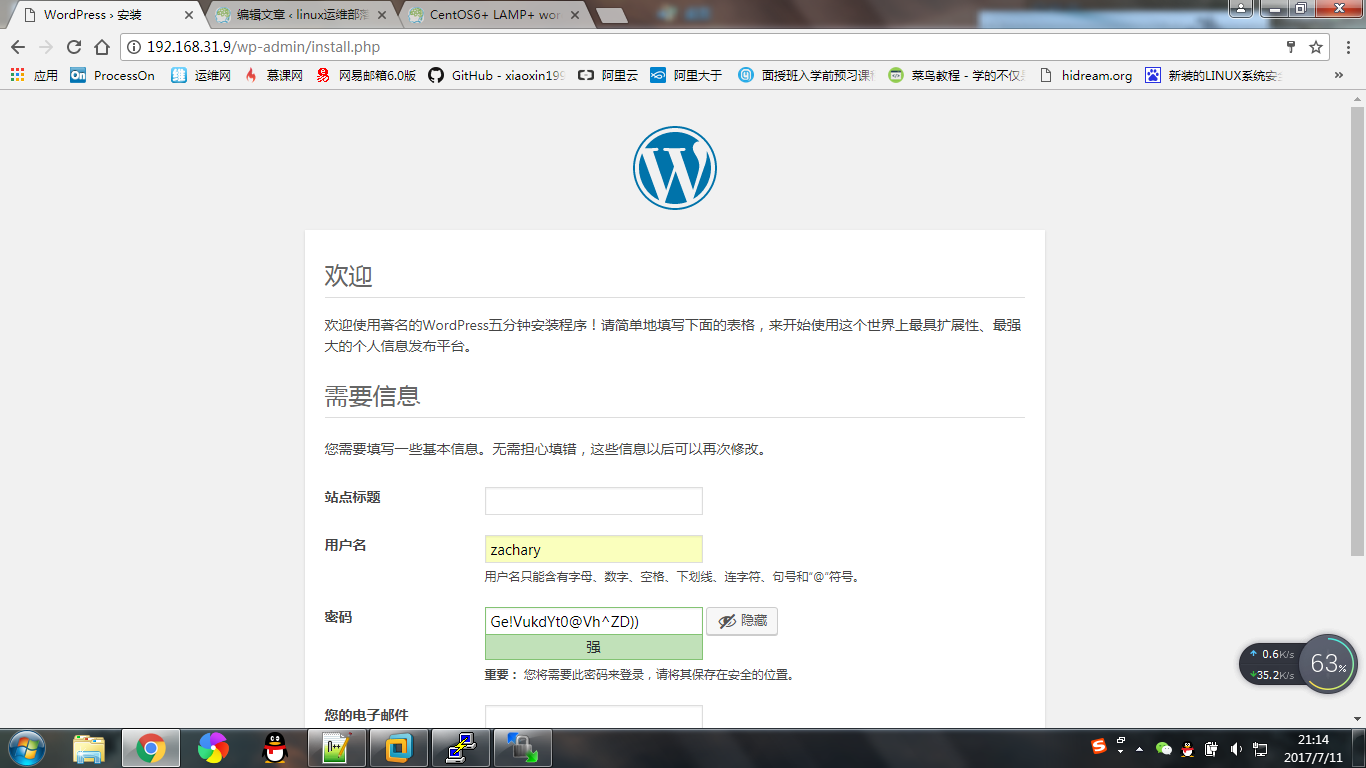Close the CentOS6+ LAMP tab

click(576, 15)
